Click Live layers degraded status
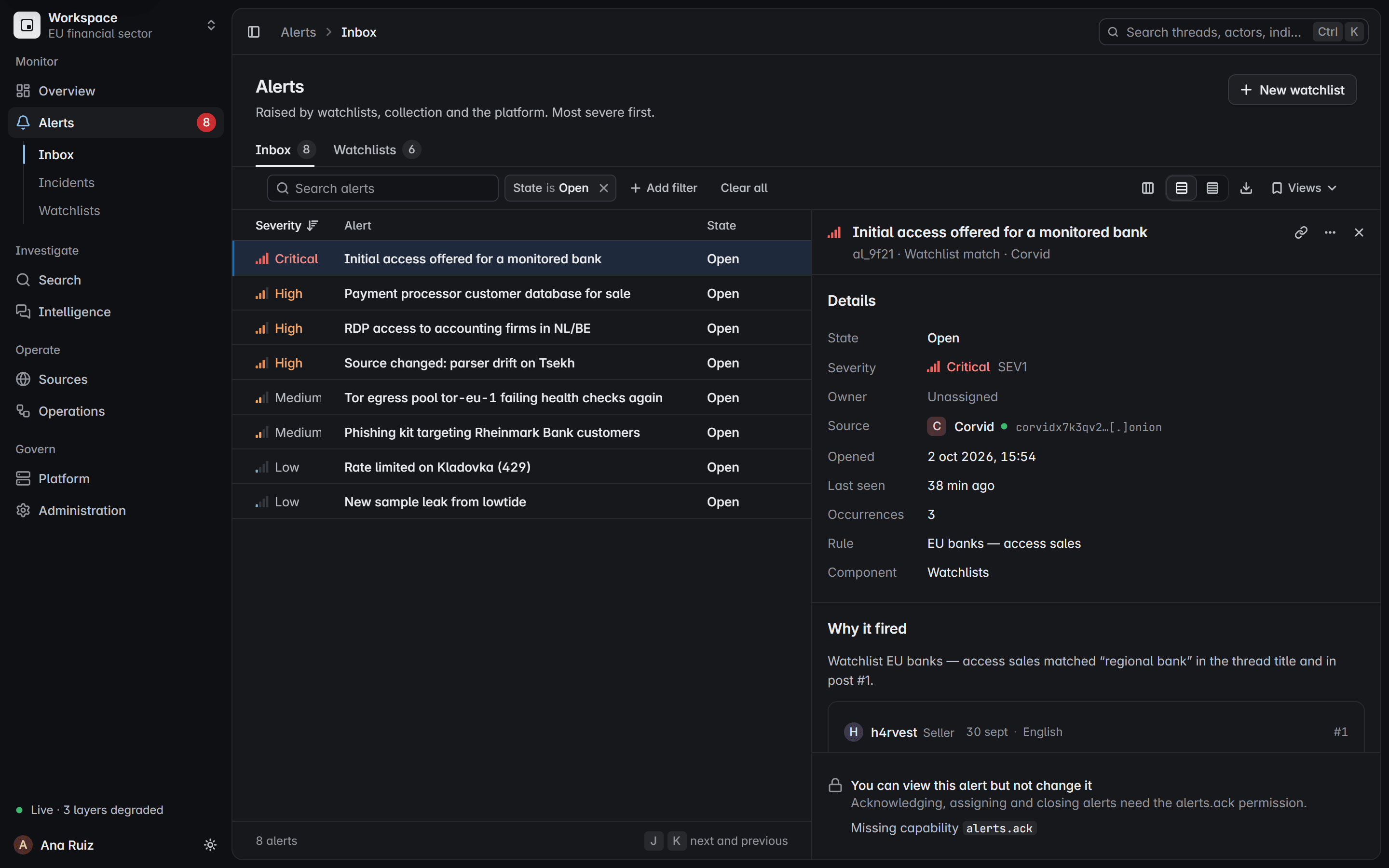1389x868 pixels. point(90,810)
